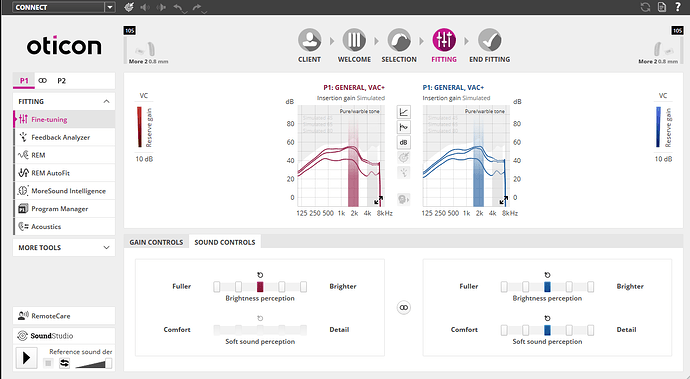The image size is (690, 379).
Task: Open the End Fitting step
Action: coord(489,40)
